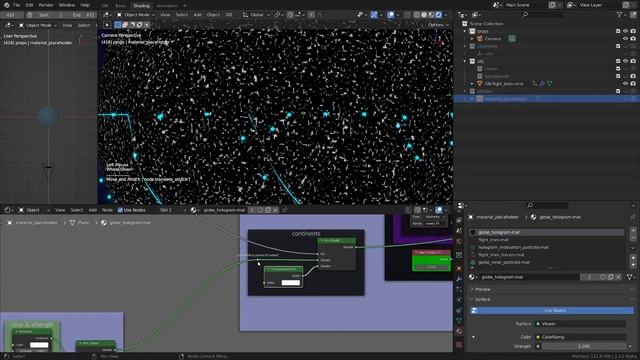Disable props collection in renders
Image resolution: width=640 pixels, height=360 pixels.
pos(633,31)
